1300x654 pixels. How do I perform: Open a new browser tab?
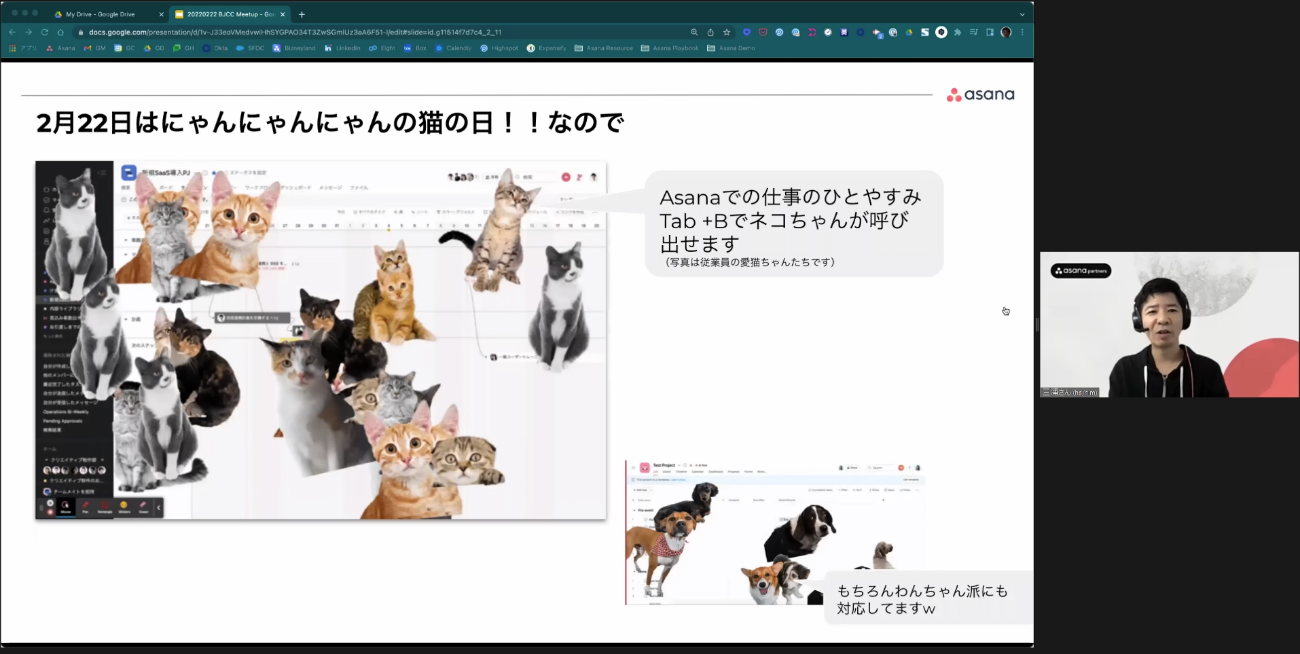pos(302,14)
